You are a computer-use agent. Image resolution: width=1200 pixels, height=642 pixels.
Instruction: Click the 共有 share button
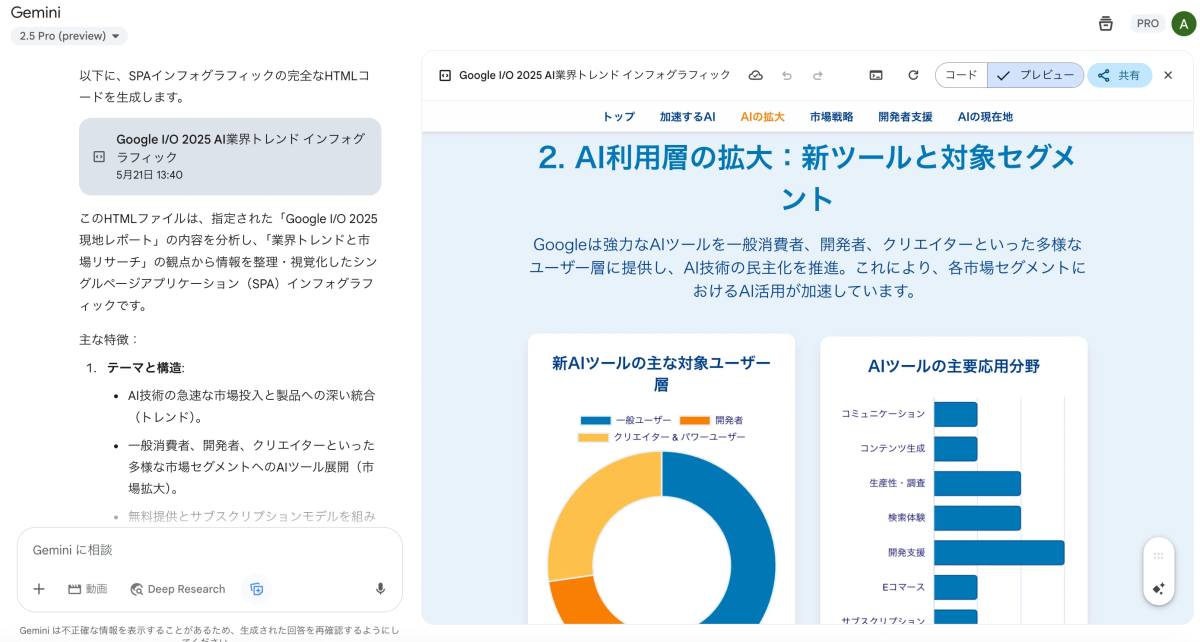[1119, 75]
